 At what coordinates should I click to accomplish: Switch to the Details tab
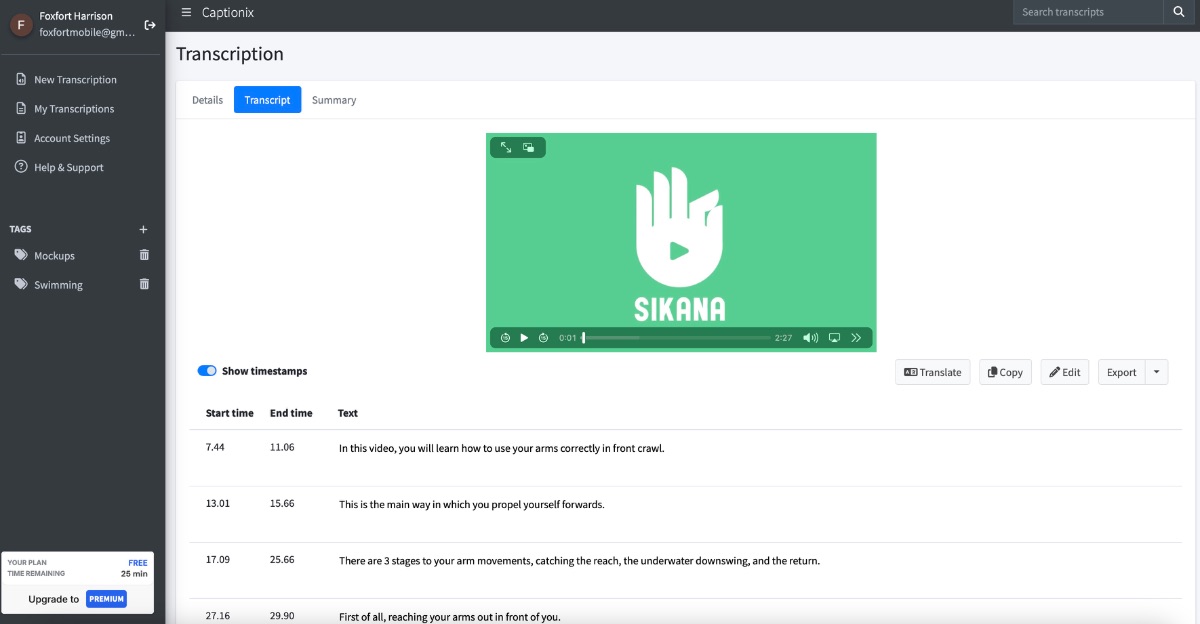[207, 100]
